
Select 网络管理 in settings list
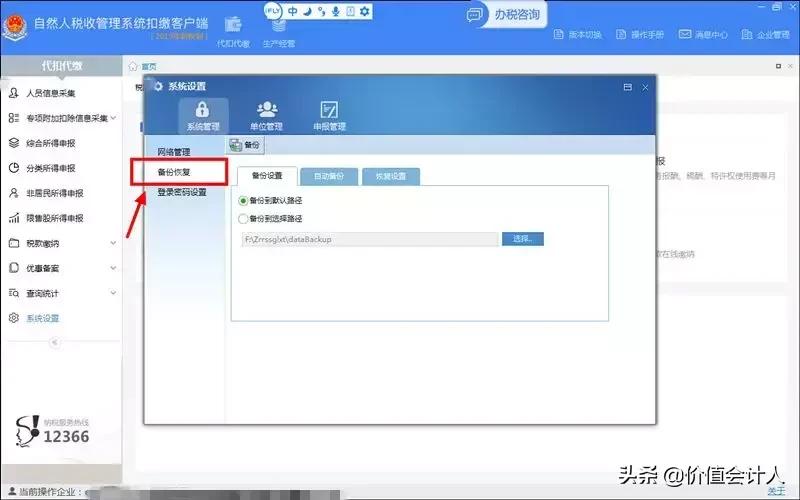click(173, 152)
